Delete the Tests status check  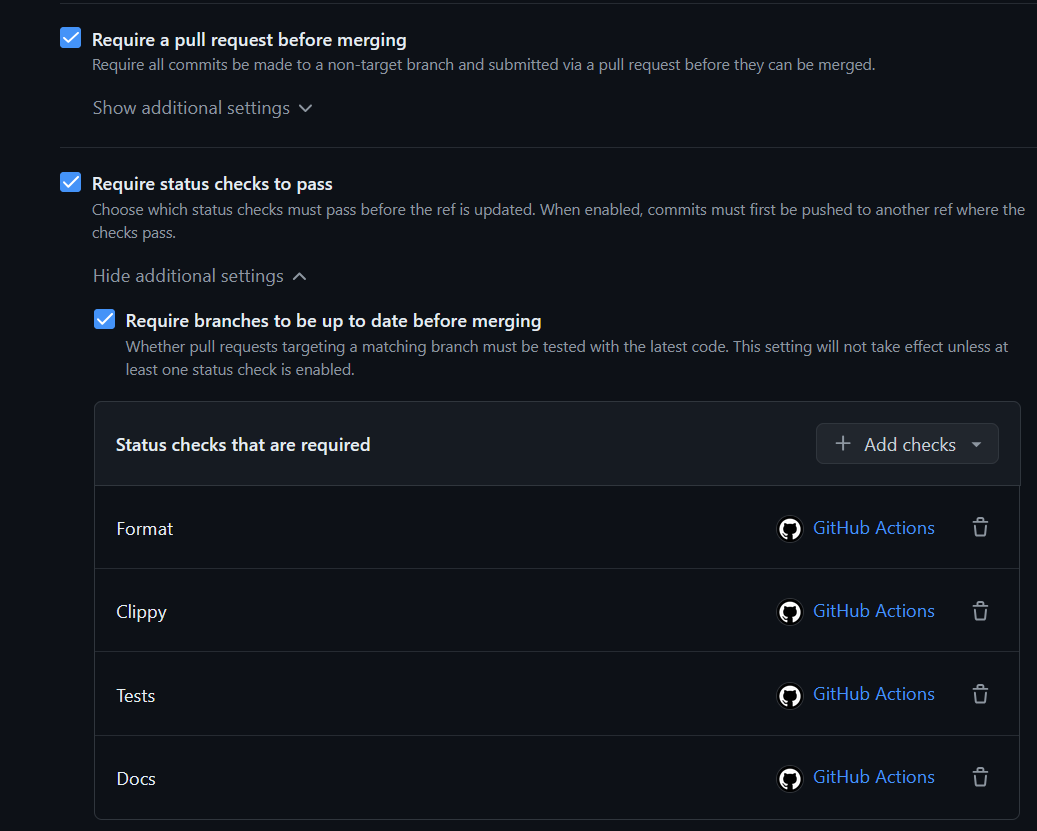(x=980, y=693)
